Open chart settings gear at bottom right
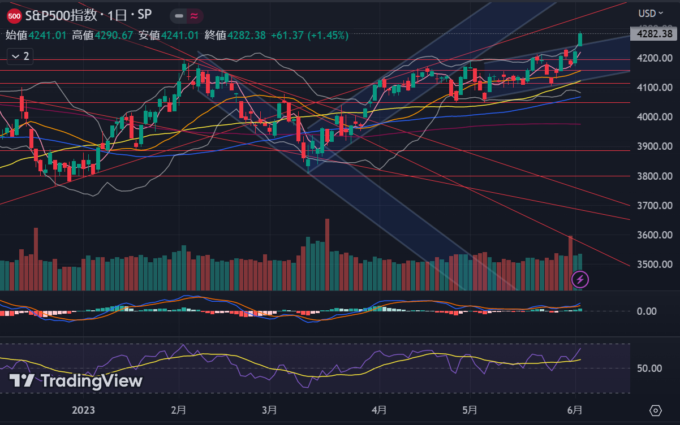680x425 pixels. (x=655, y=410)
